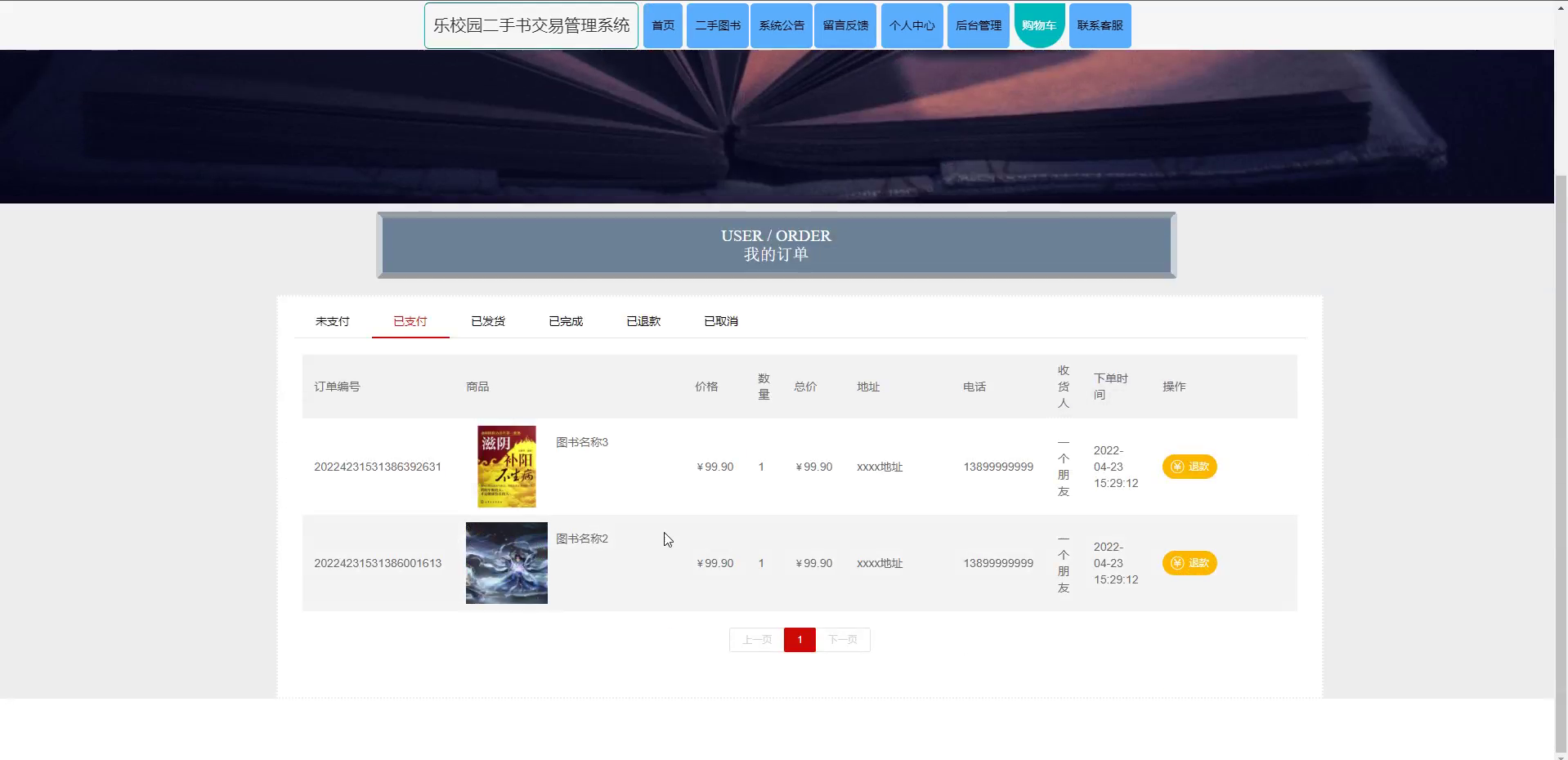Click the phone number in 图书名称3 row
The image size is (1568, 760).
(x=998, y=467)
